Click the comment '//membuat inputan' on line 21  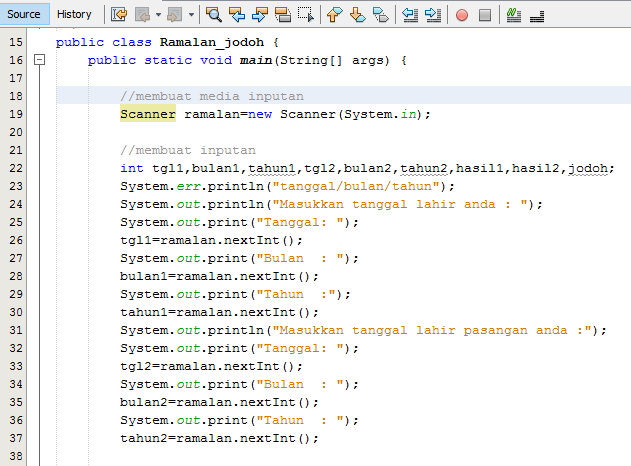[188, 151]
